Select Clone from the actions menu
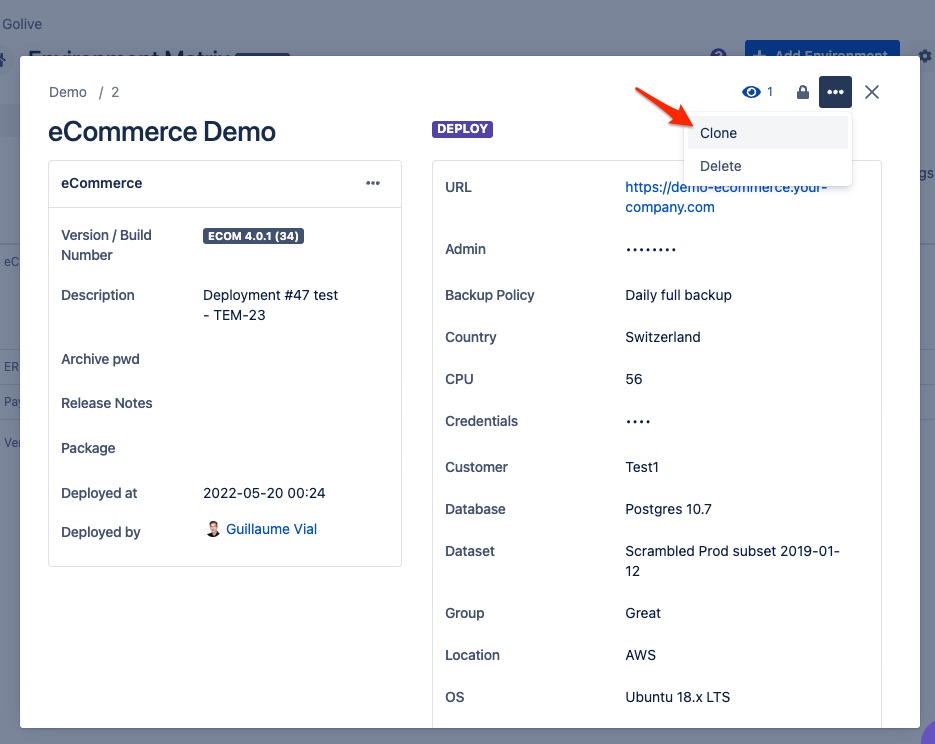This screenshot has width=935, height=744. point(718,133)
